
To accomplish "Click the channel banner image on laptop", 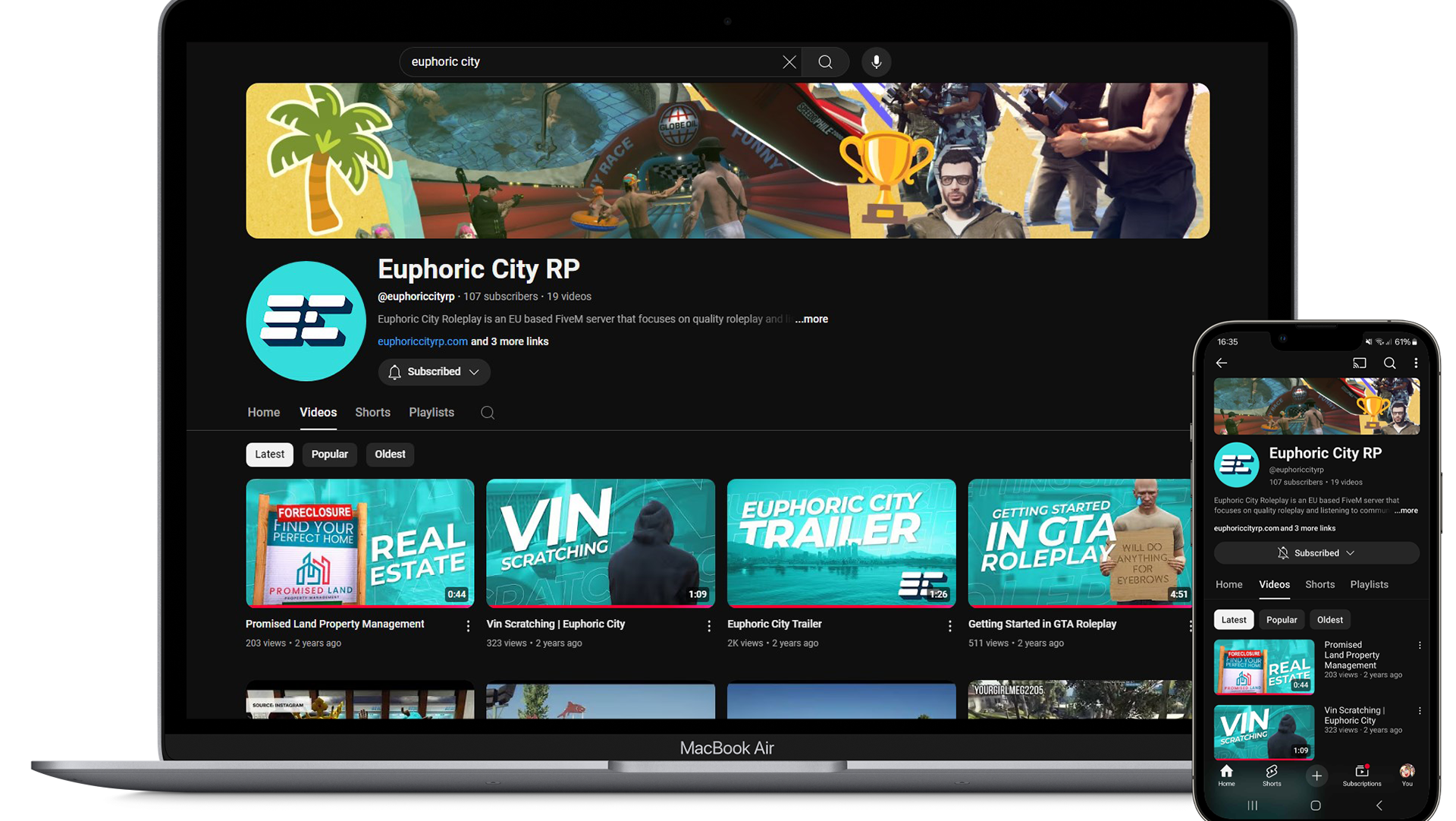I will (728, 161).
